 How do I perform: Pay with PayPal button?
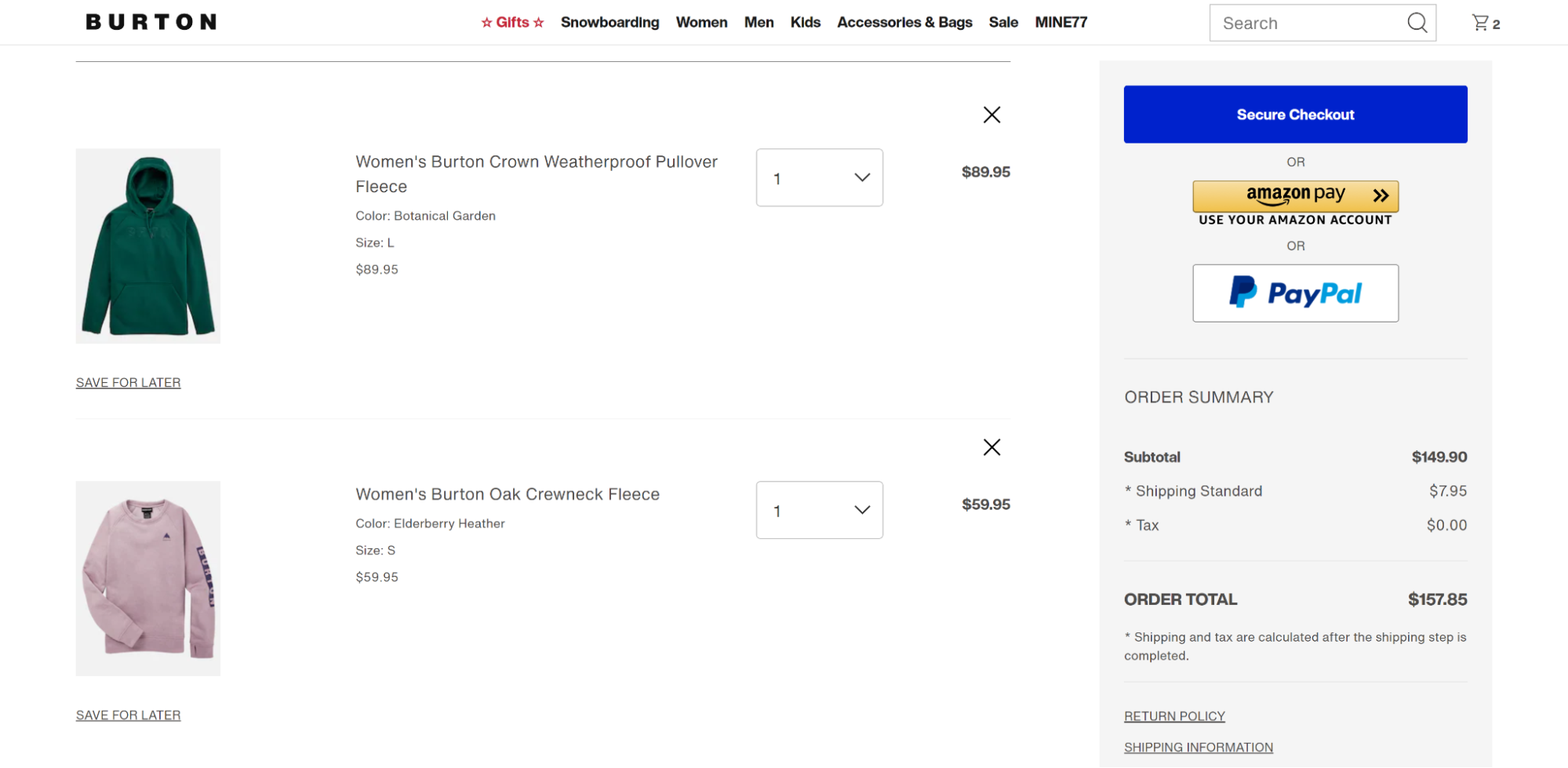pyautogui.click(x=1295, y=293)
